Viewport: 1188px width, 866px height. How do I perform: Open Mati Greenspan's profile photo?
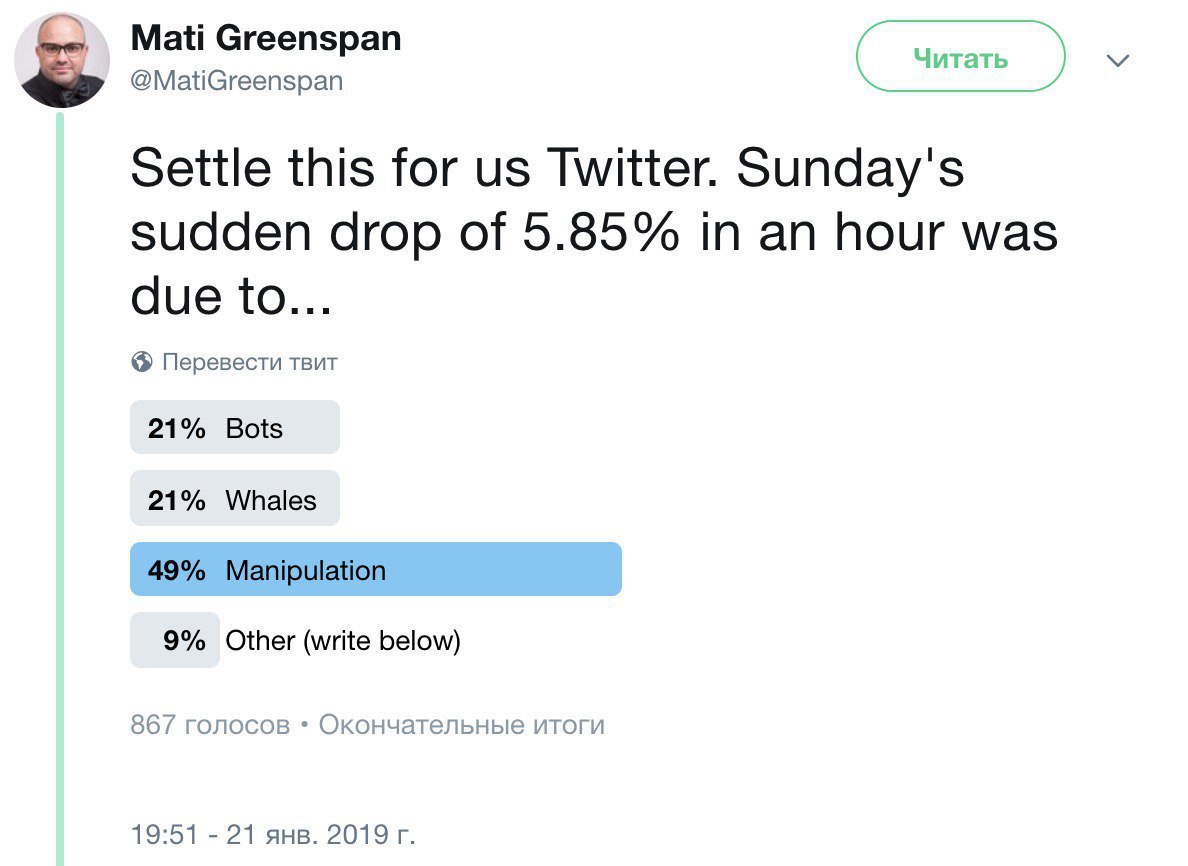tap(62, 60)
